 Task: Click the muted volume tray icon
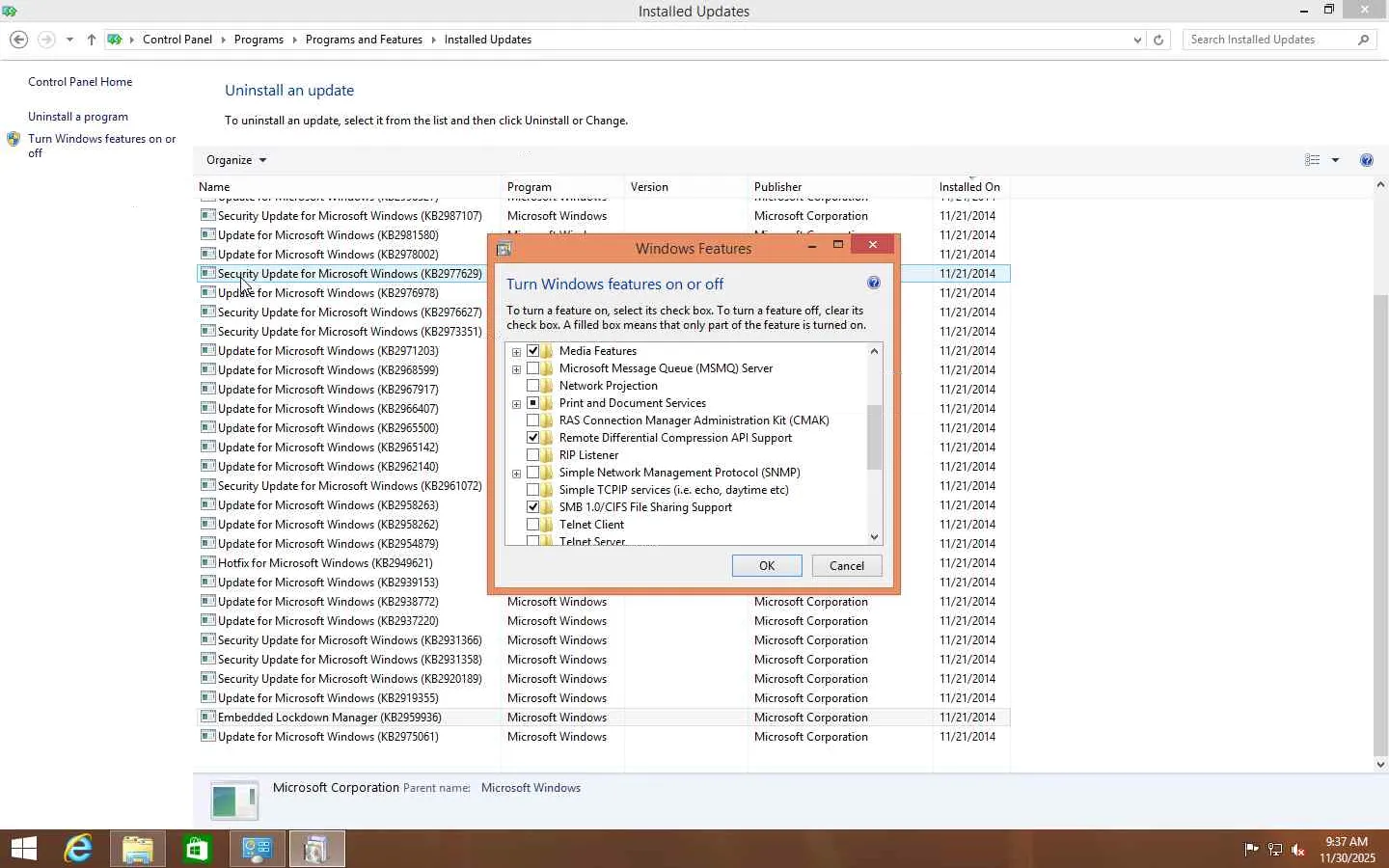[x=1298, y=850]
